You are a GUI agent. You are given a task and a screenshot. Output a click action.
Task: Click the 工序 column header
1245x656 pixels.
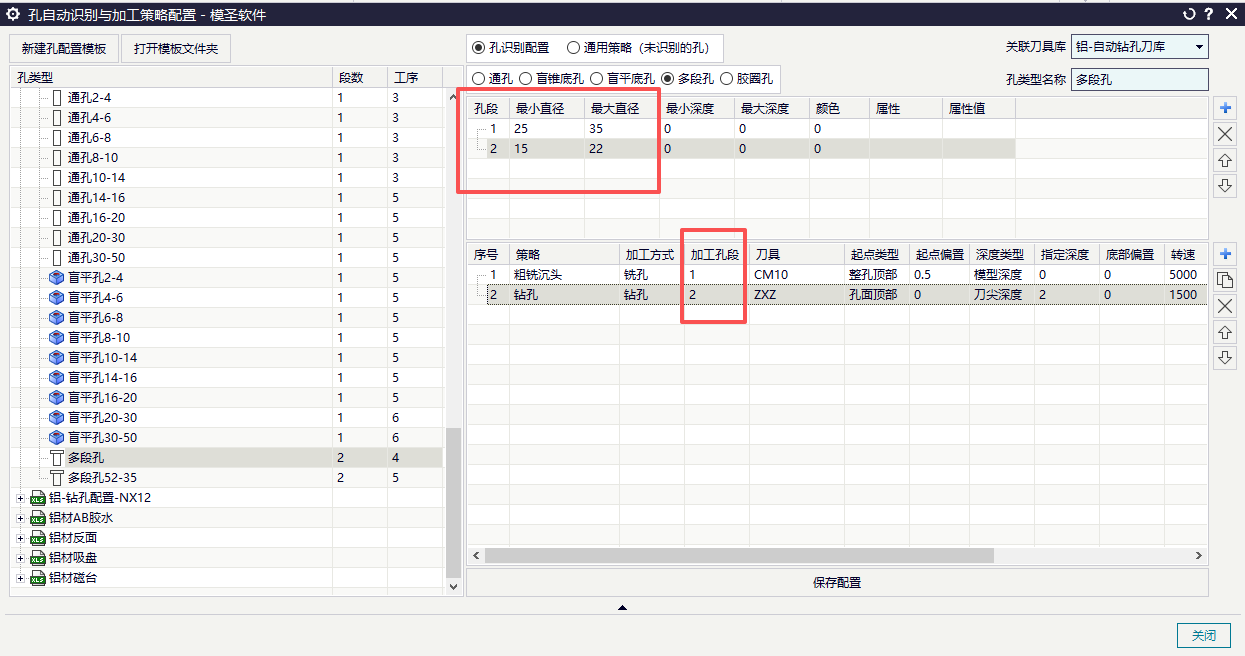(x=415, y=77)
